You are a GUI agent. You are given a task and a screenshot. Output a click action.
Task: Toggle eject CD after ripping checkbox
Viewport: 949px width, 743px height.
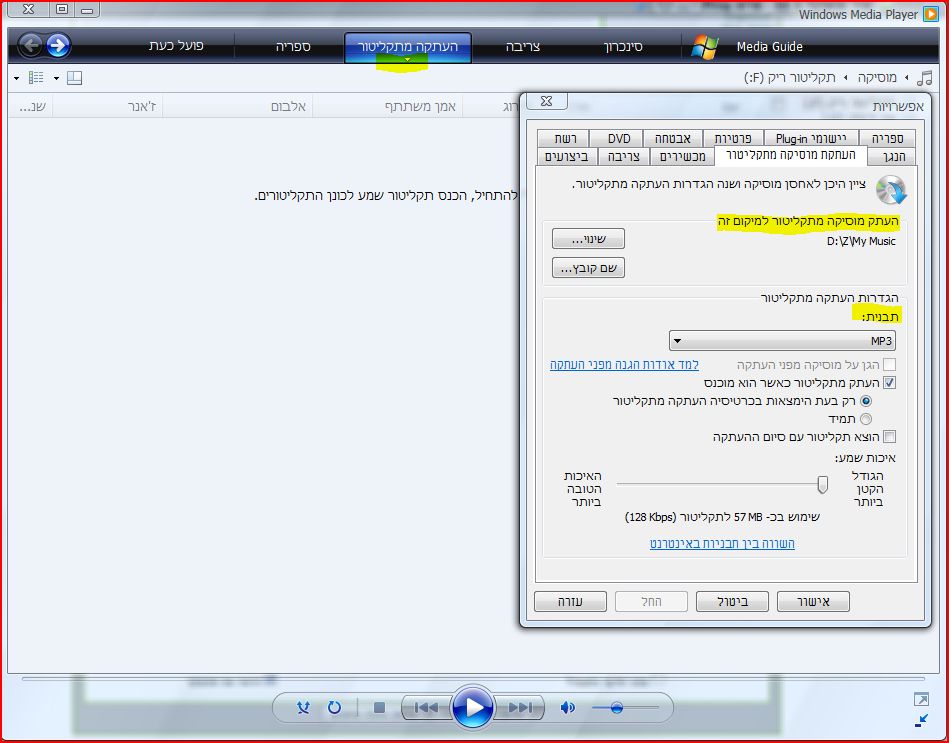[889, 436]
